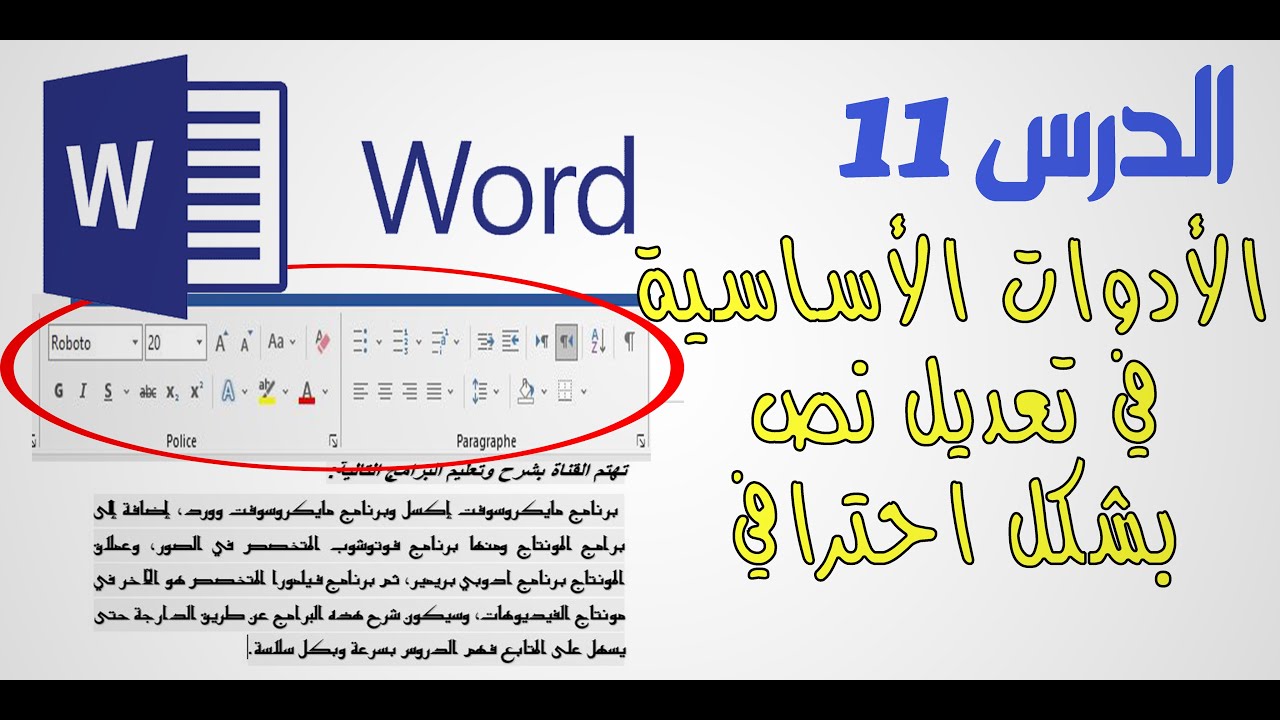Set right-to-left text direction

[566, 343]
